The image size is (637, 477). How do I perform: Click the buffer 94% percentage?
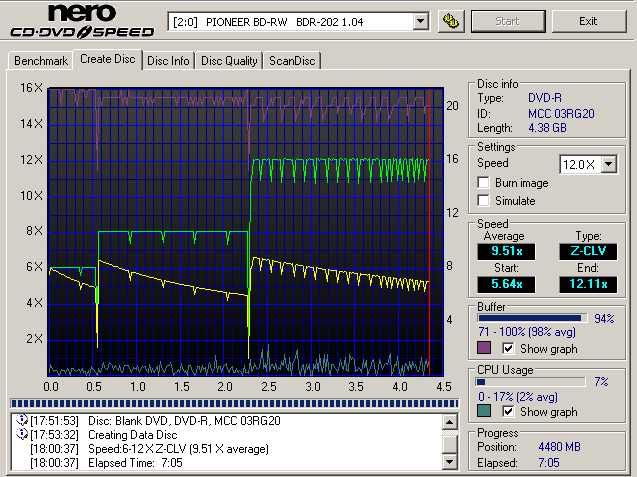pos(604,319)
